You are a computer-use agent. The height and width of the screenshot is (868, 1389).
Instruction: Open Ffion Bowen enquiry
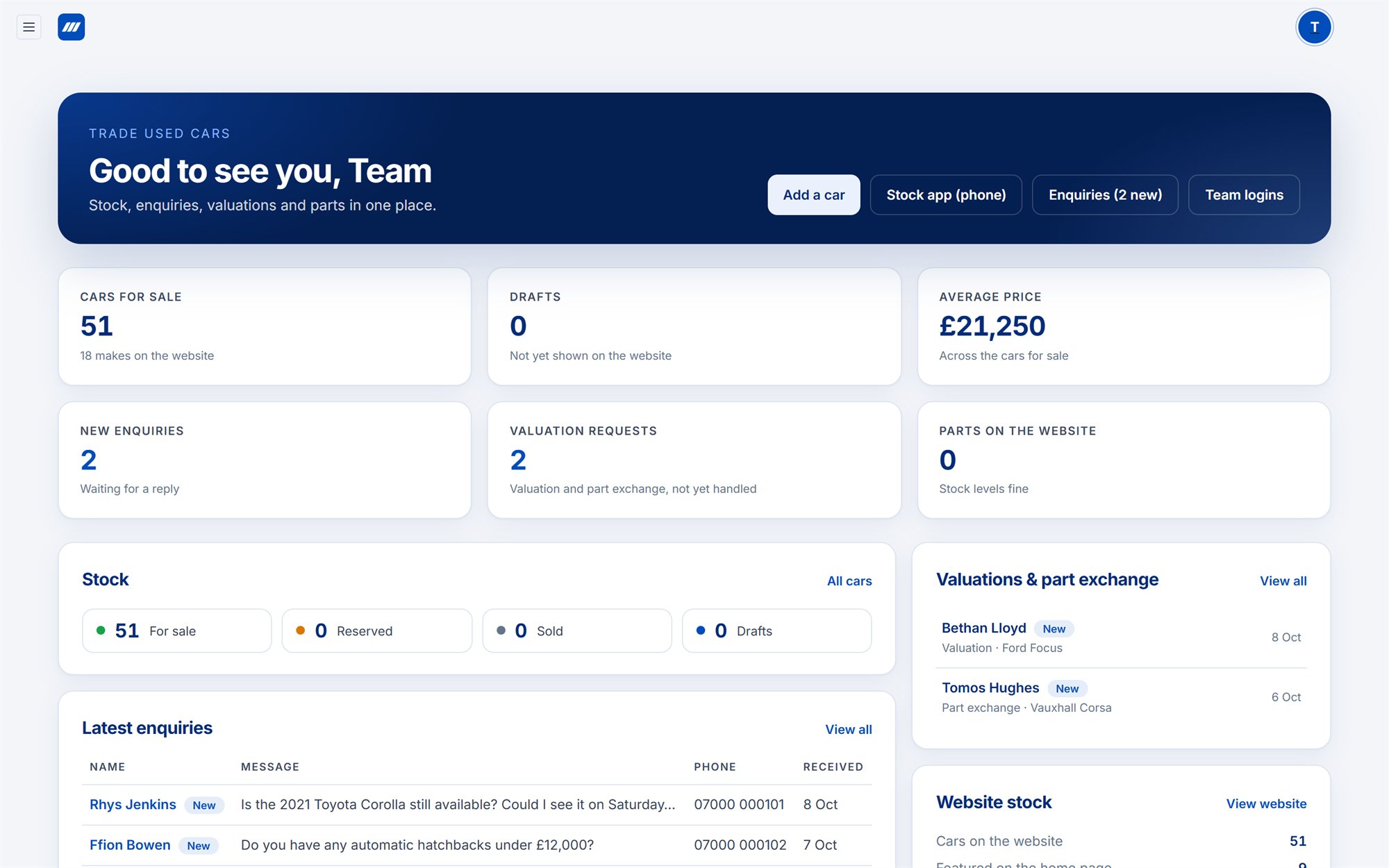pyautogui.click(x=130, y=845)
